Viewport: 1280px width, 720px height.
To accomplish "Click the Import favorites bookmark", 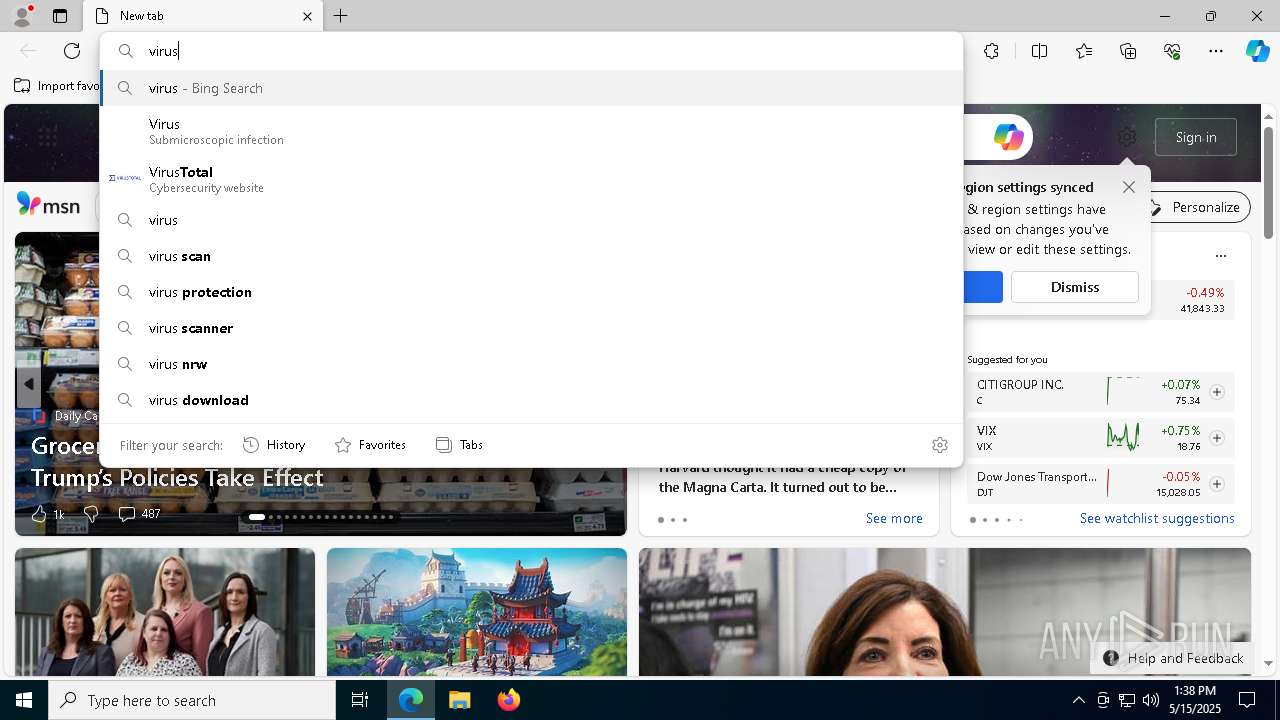I will [57, 86].
